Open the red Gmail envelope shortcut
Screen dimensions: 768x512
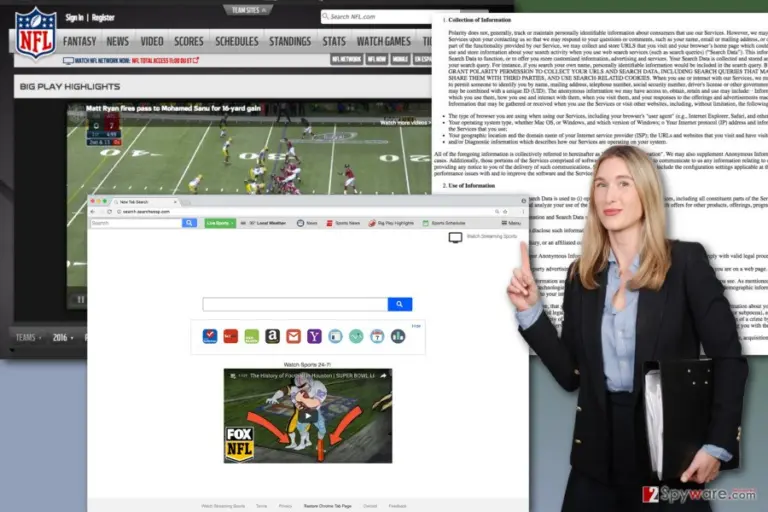[x=293, y=336]
